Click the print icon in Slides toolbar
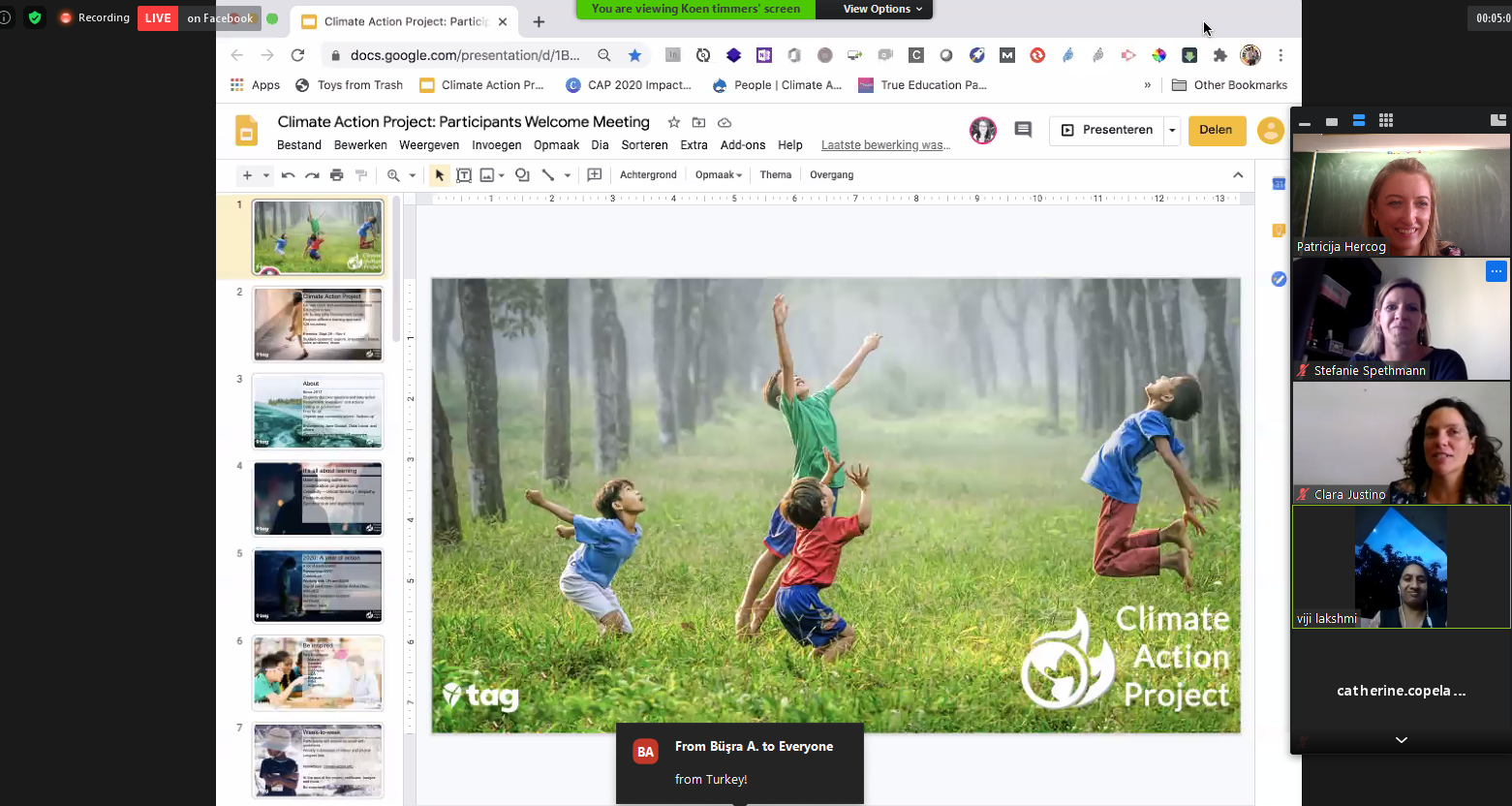The width and height of the screenshot is (1512, 806). click(337, 175)
